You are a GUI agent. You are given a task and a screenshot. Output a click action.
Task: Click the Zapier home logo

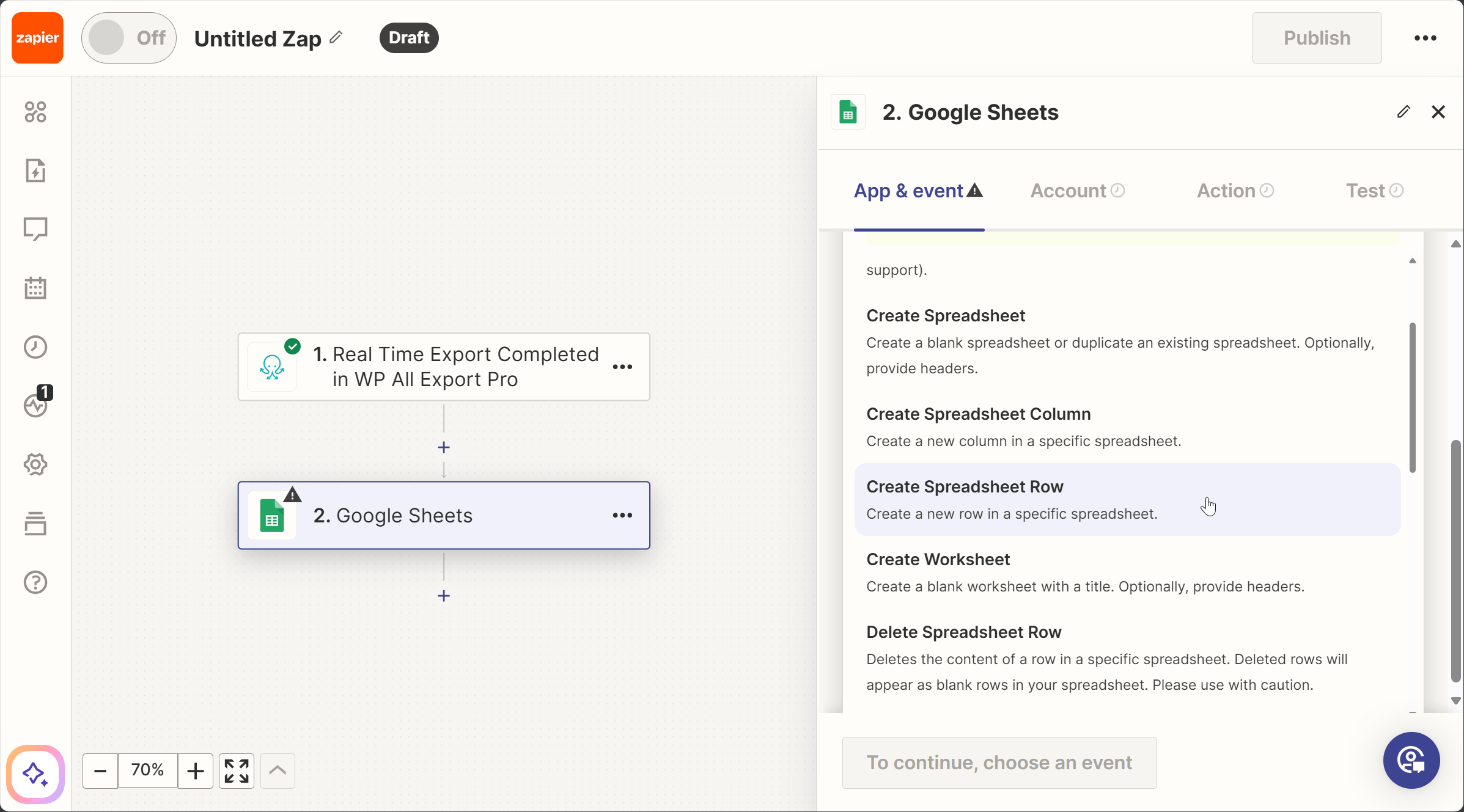[37, 38]
